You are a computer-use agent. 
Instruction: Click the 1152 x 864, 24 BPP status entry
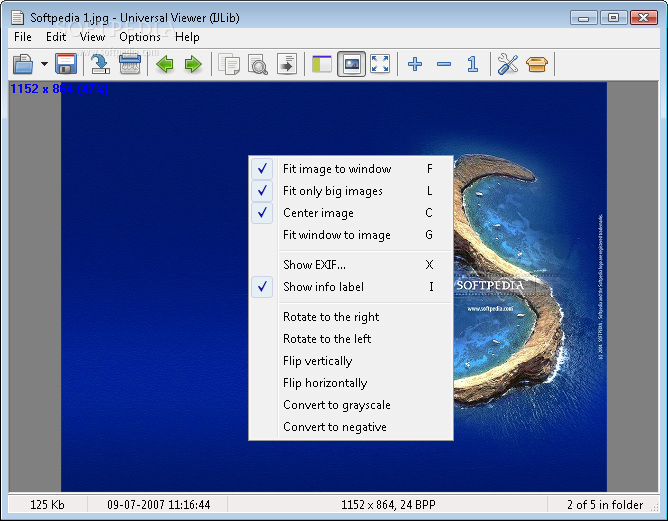388,505
